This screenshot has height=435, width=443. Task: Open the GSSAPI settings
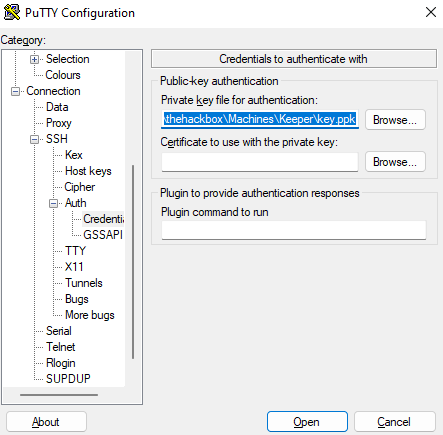(103, 235)
